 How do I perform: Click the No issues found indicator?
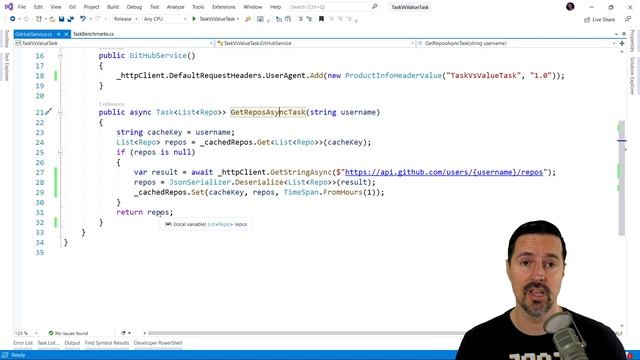click(68, 333)
